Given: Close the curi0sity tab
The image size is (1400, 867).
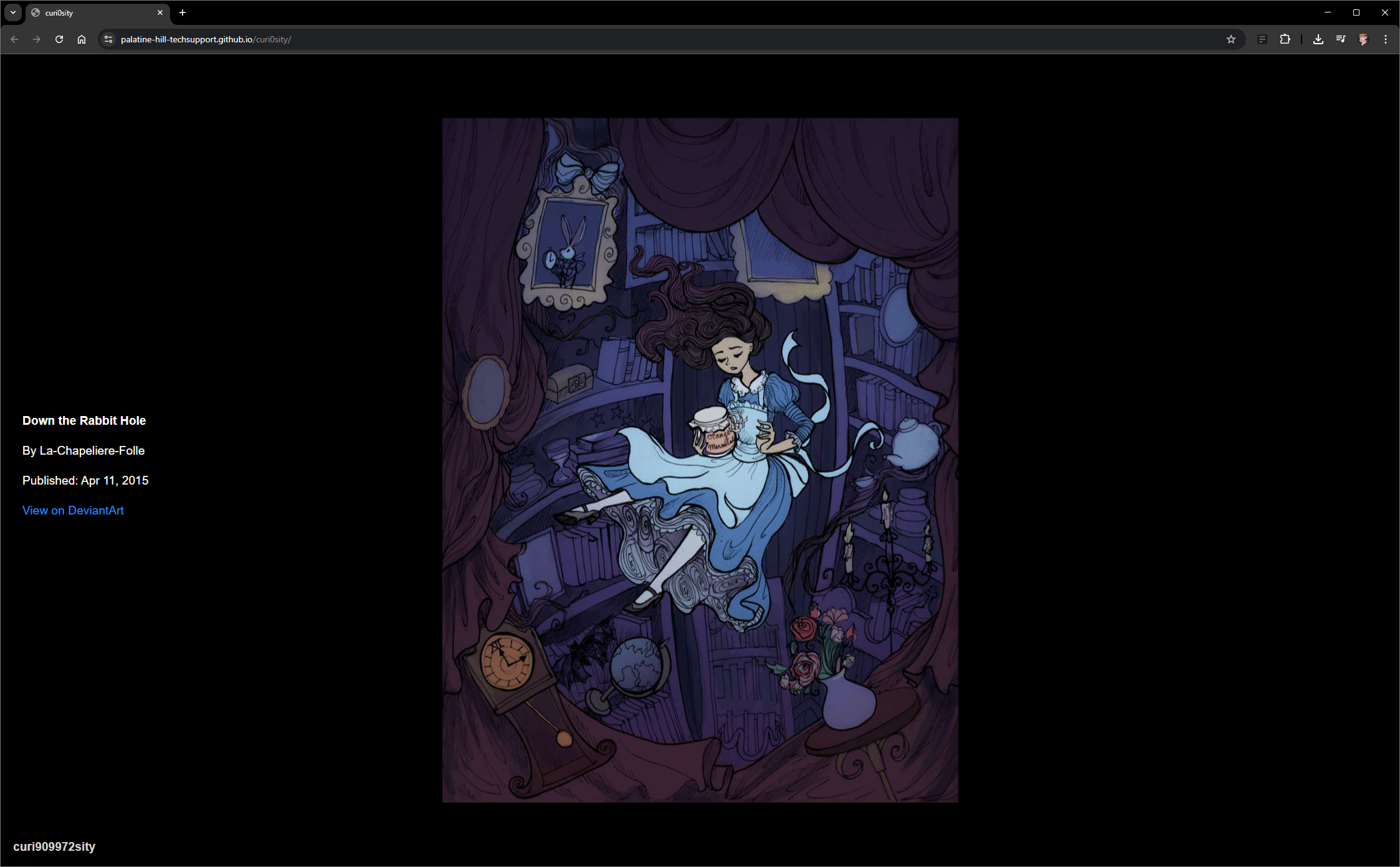Looking at the screenshot, I should (x=160, y=12).
